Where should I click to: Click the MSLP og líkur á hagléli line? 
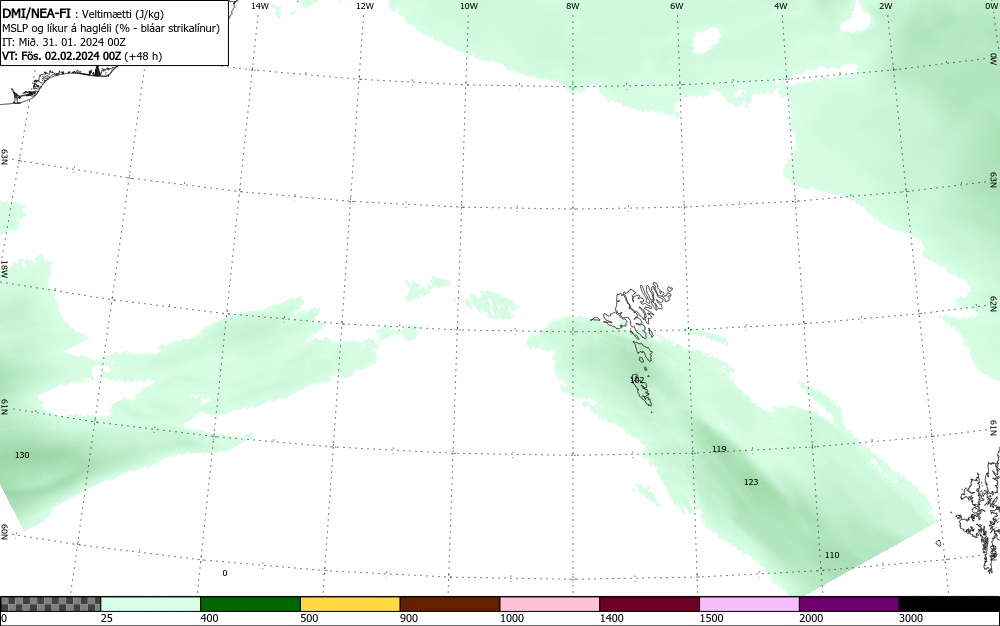point(111,28)
